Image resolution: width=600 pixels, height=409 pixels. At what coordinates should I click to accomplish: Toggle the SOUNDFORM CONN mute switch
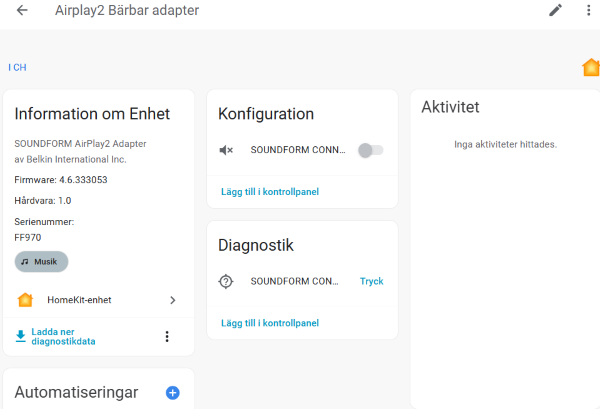coord(371,150)
